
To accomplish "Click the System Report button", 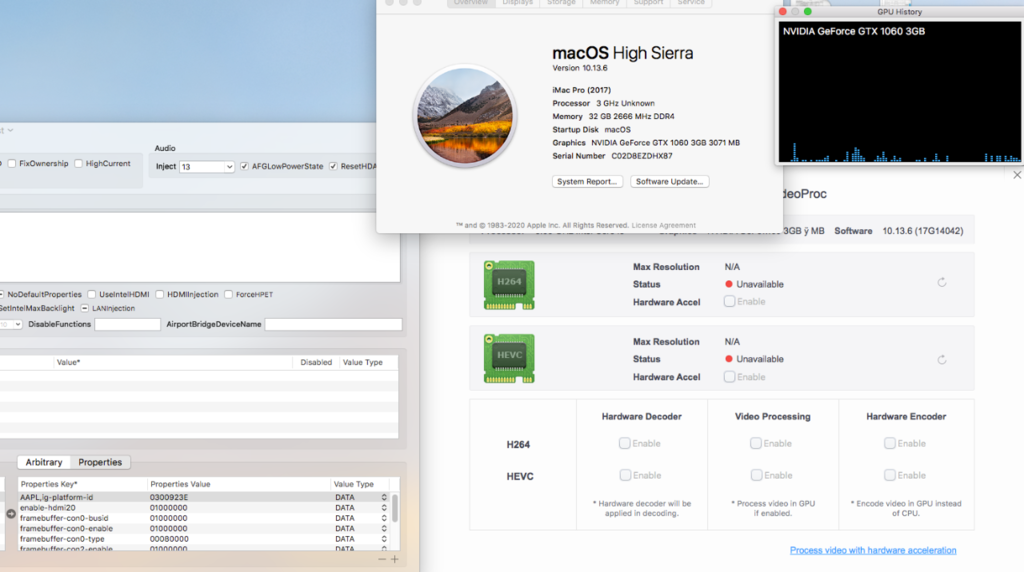I will (x=588, y=181).
